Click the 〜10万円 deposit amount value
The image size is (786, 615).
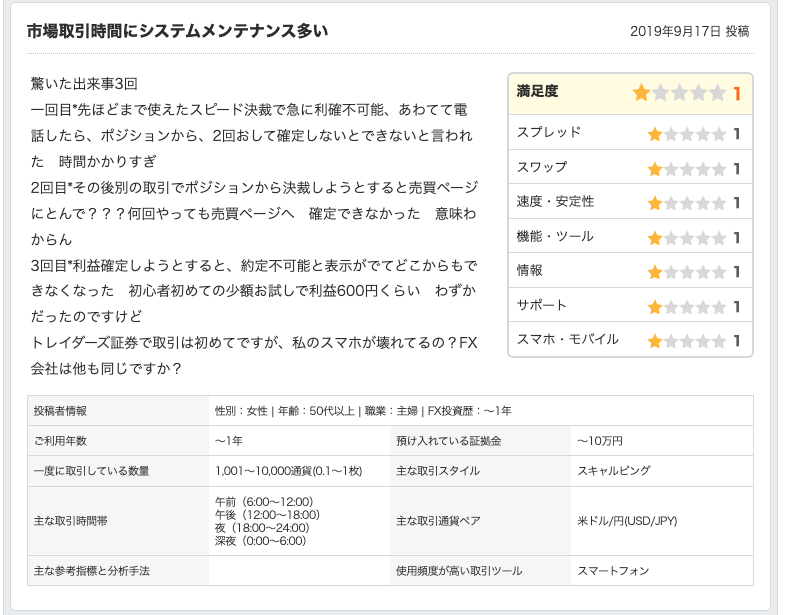[x=600, y=440]
